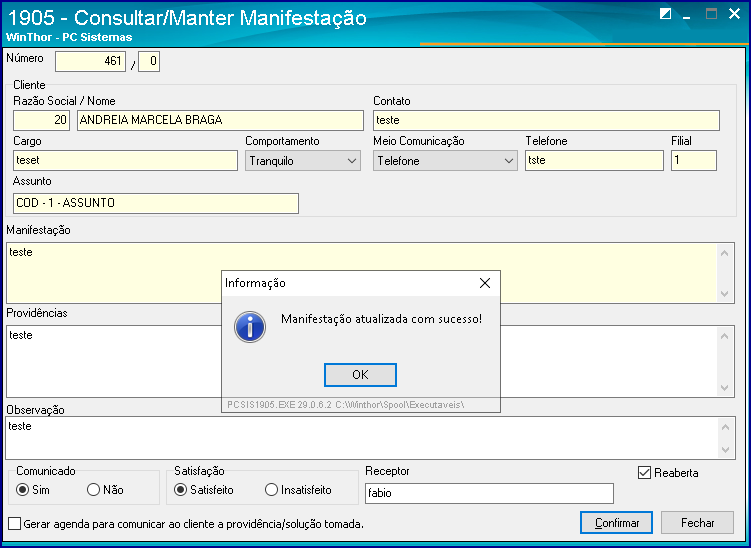Click the 'PCSIS1905.EXE 29.0.6.2' version text
The image size is (751, 548).
(x=279, y=405)
